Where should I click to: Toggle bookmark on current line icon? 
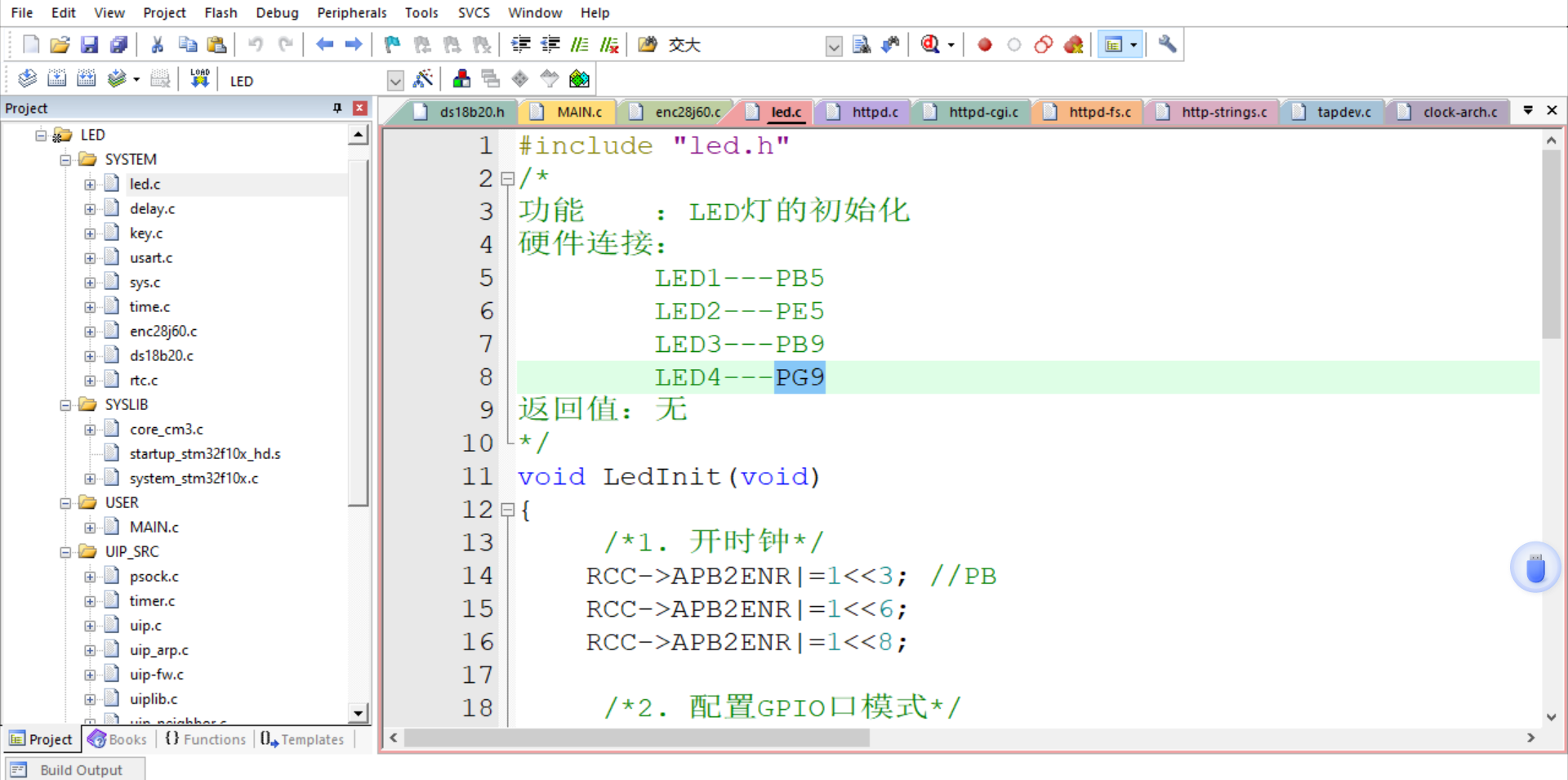click(x=390, y=45)
